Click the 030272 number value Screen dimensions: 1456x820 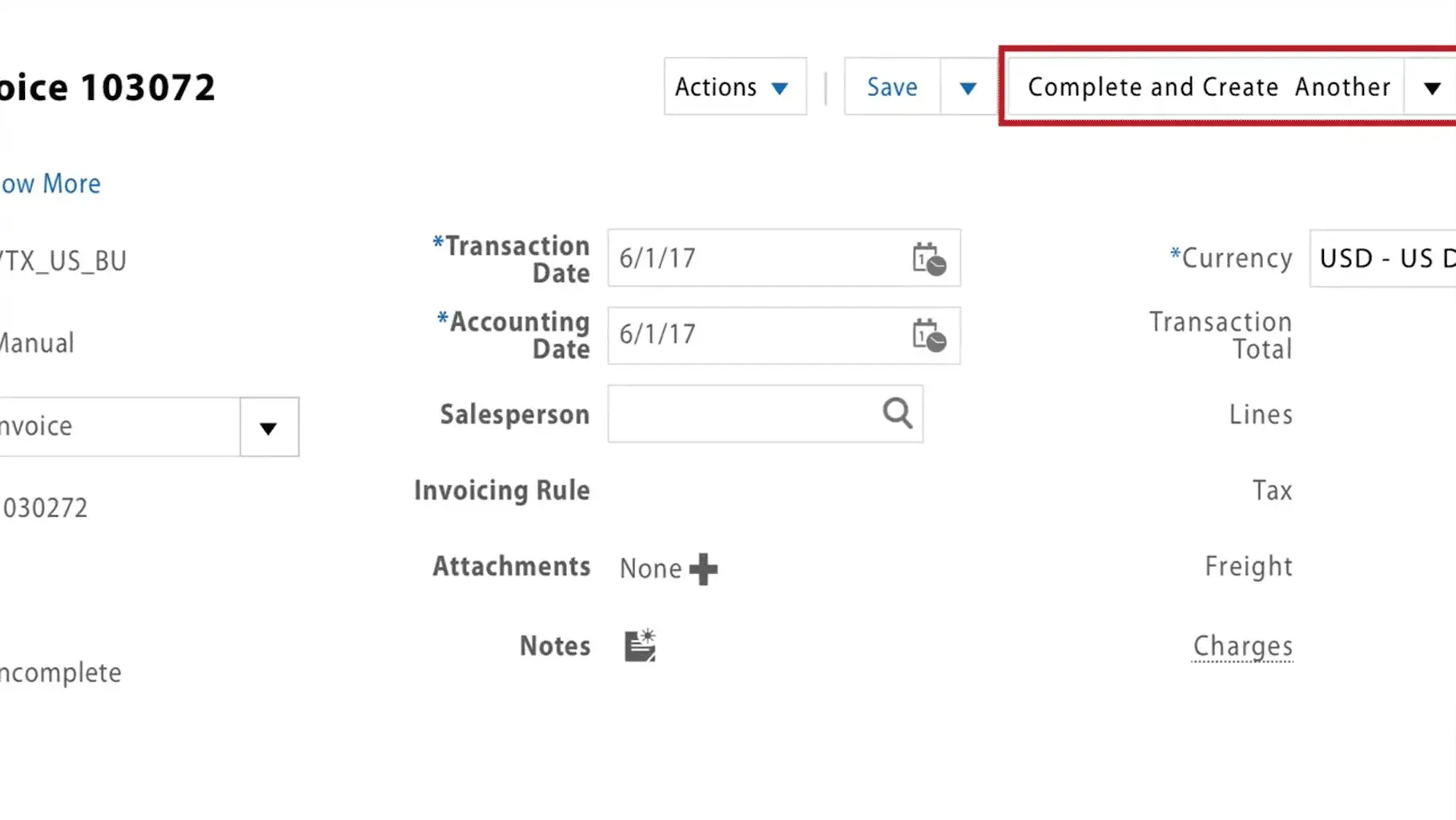coord(44,508)
